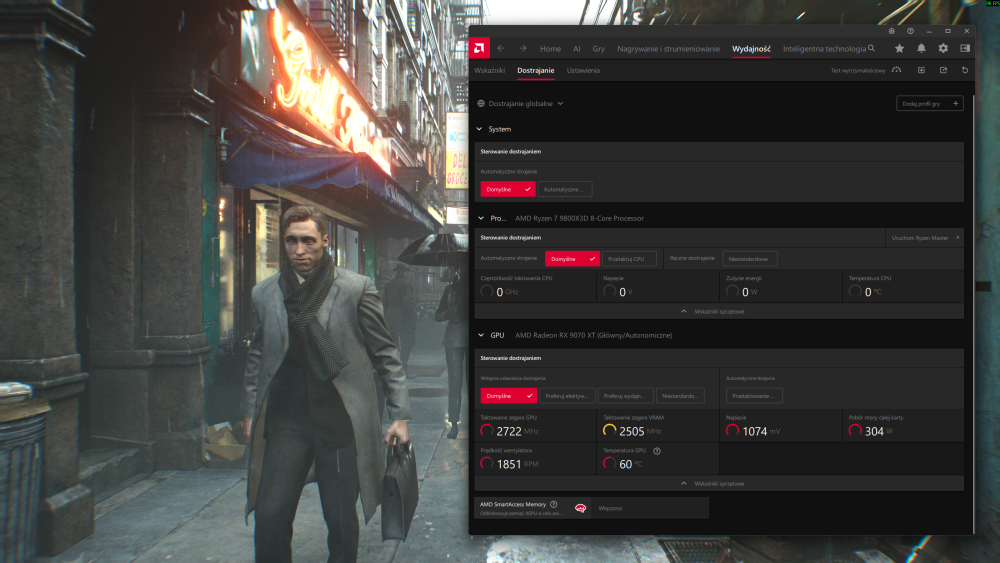Click AMD Radeon RX 9070 XT name
Viewport: 1000px width, 563px height.
click(594, 335)
